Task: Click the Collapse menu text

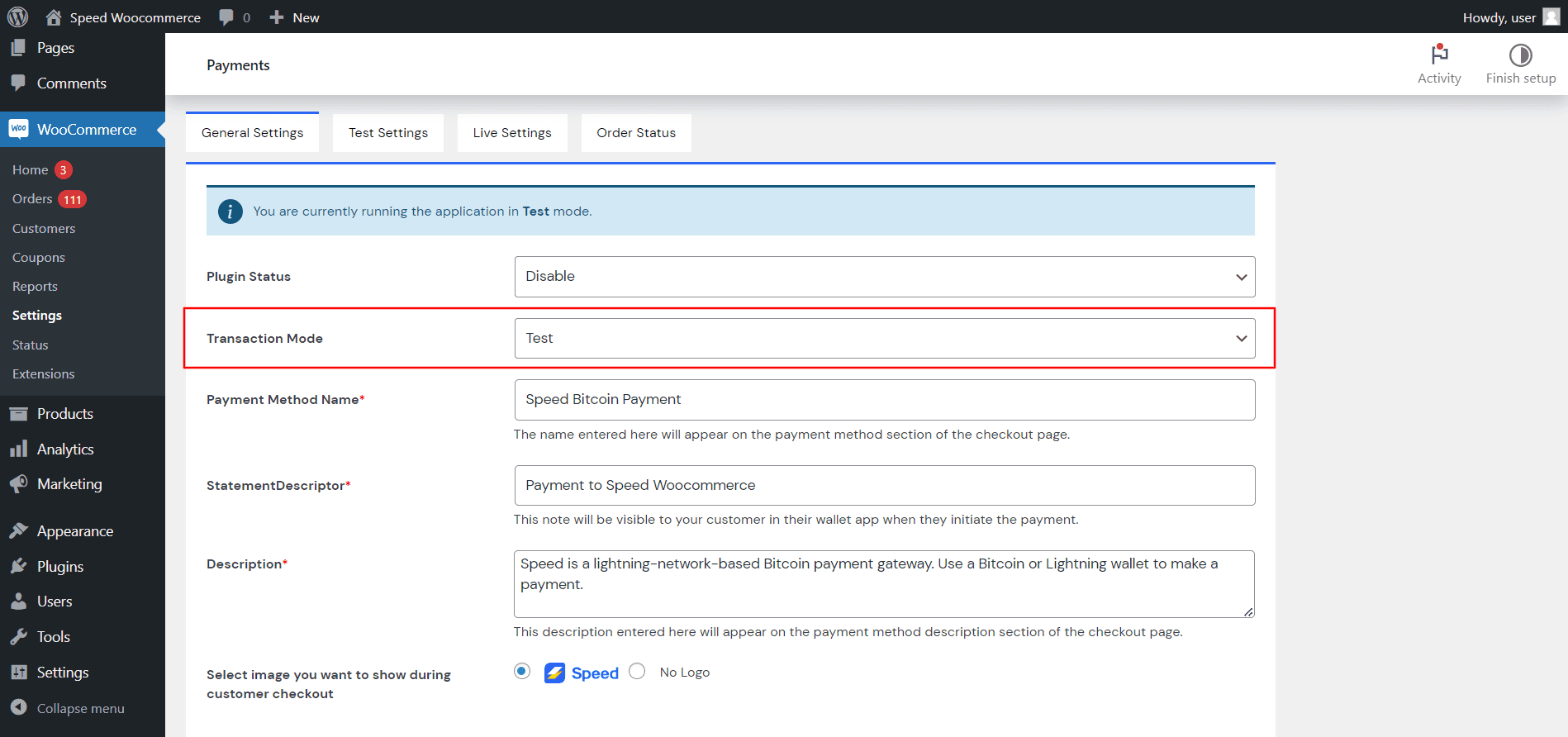Action: pyautogui.click(x=81, y=708)
